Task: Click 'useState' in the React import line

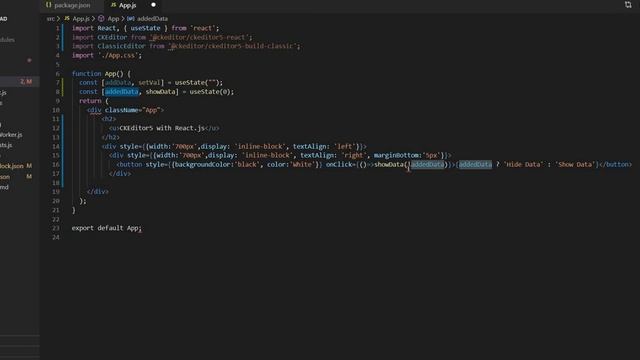Action: click(145, 28)
